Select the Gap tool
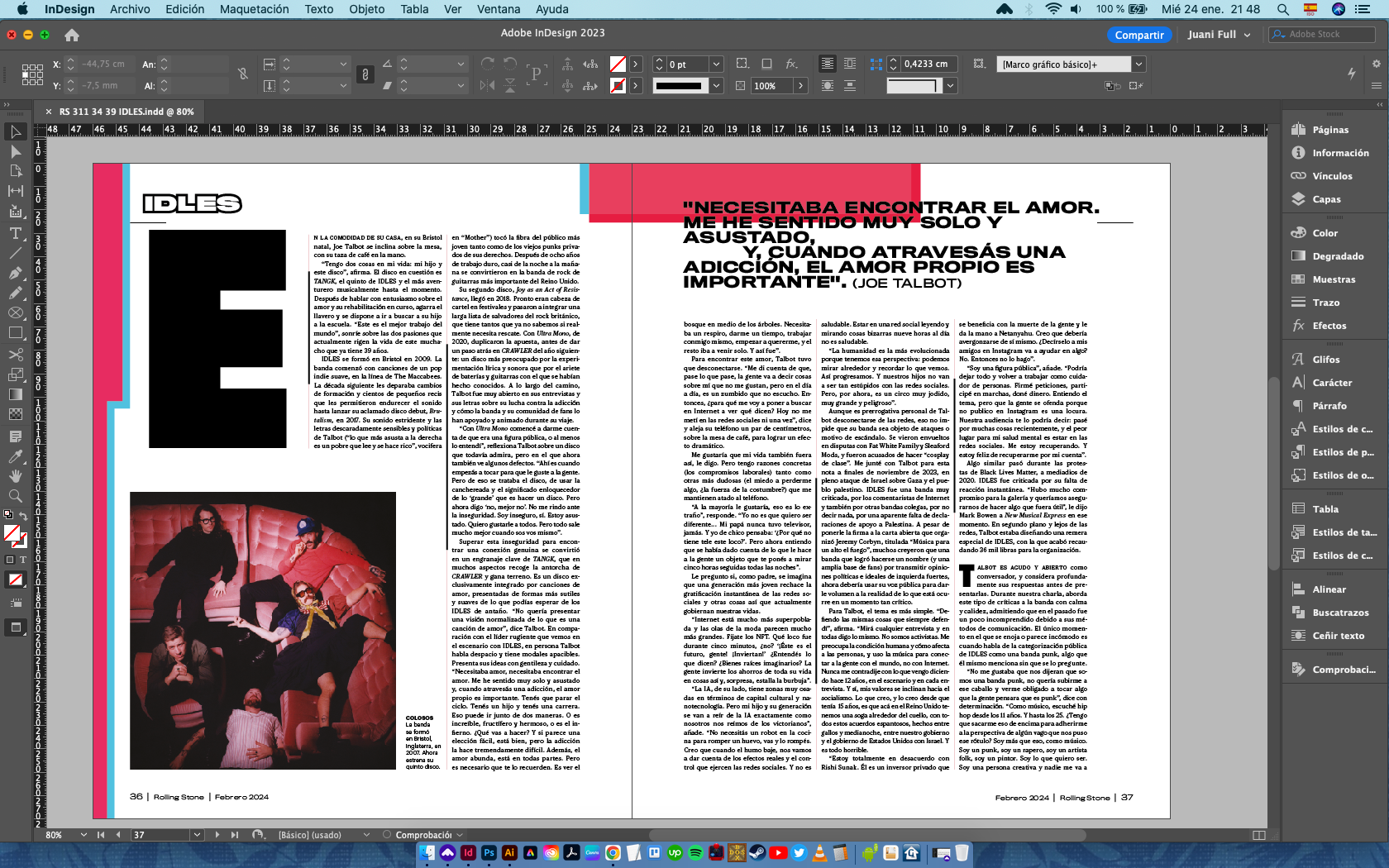Viewport: 1389px width, 868px height. click(16, 191)
